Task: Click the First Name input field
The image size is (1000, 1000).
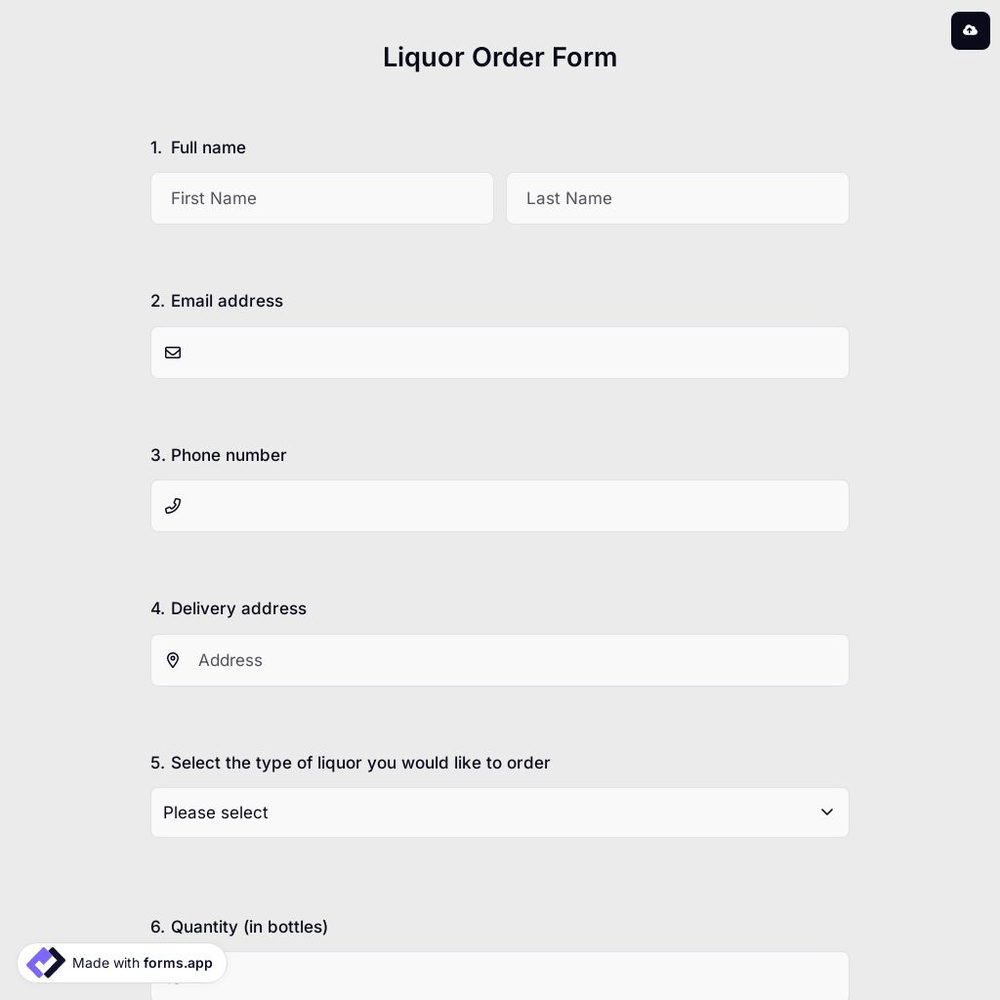Action: pyautogui.click(x=322, y=198)
